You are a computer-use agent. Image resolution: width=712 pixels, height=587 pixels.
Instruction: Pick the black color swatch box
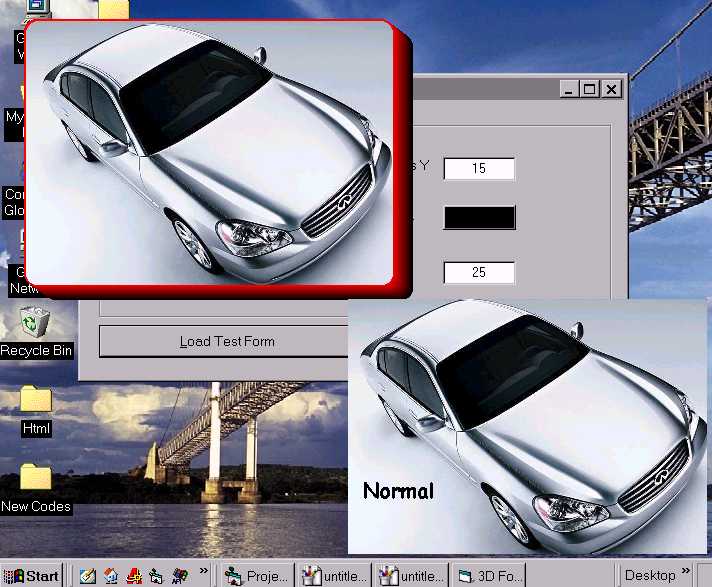tap(479, 217)
